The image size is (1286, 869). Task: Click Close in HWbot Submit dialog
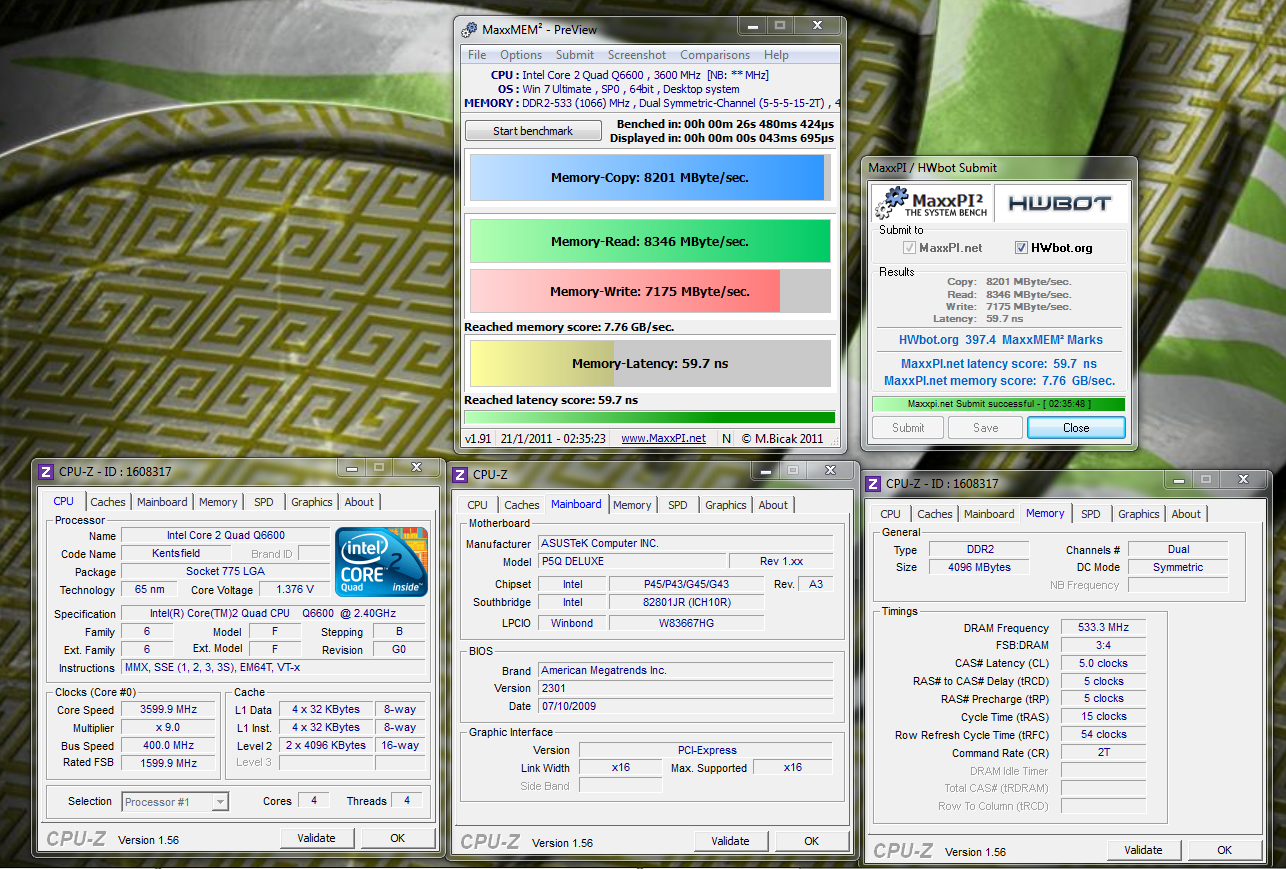(x=1076, y=427)
